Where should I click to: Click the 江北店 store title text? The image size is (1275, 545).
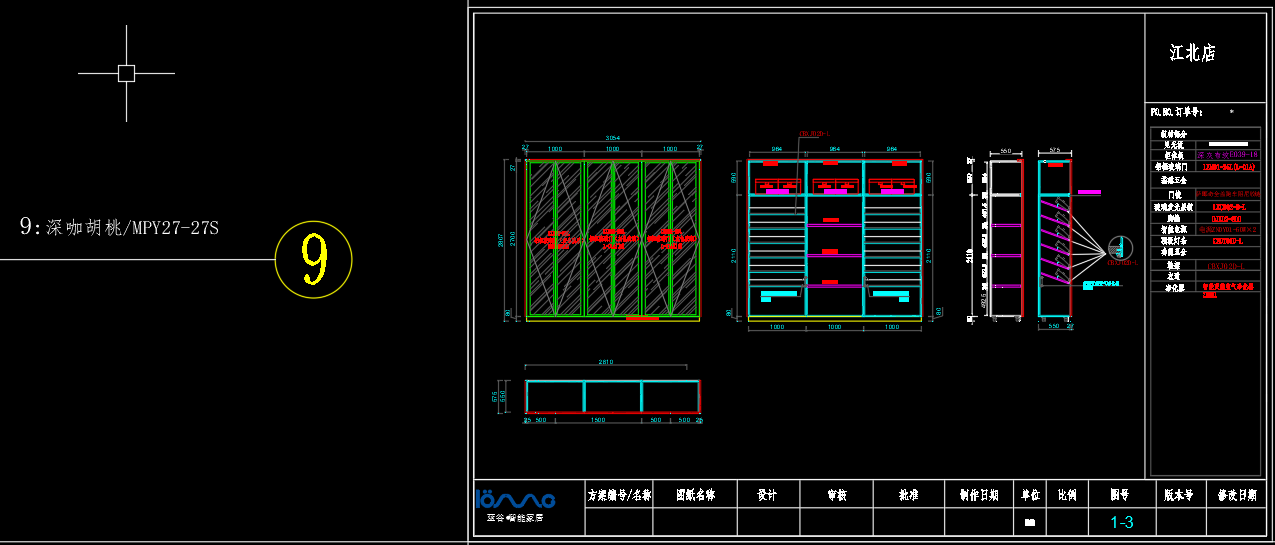click(x=1192, y=54)
